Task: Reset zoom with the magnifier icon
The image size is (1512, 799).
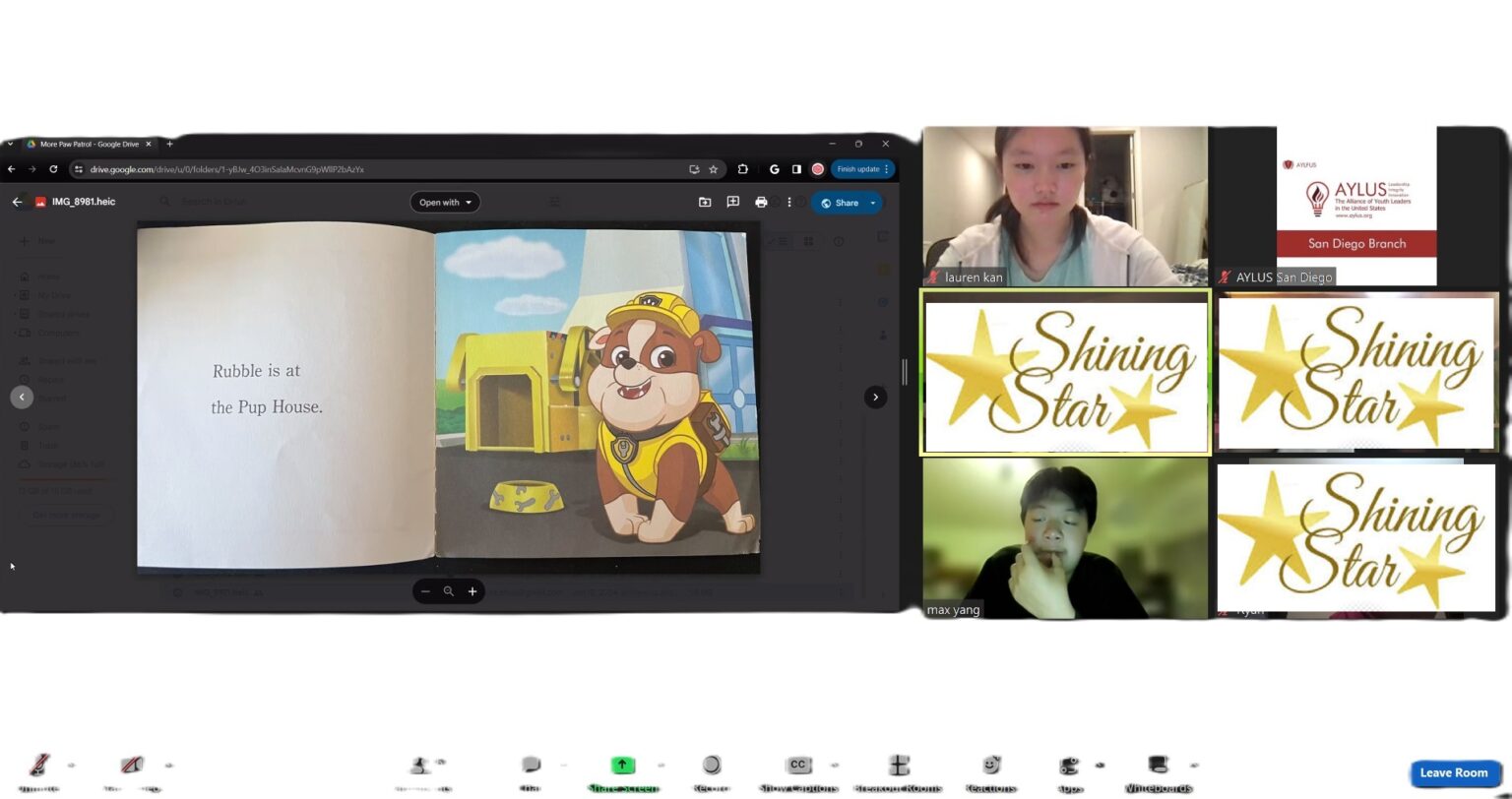Action: click(449, 591)
